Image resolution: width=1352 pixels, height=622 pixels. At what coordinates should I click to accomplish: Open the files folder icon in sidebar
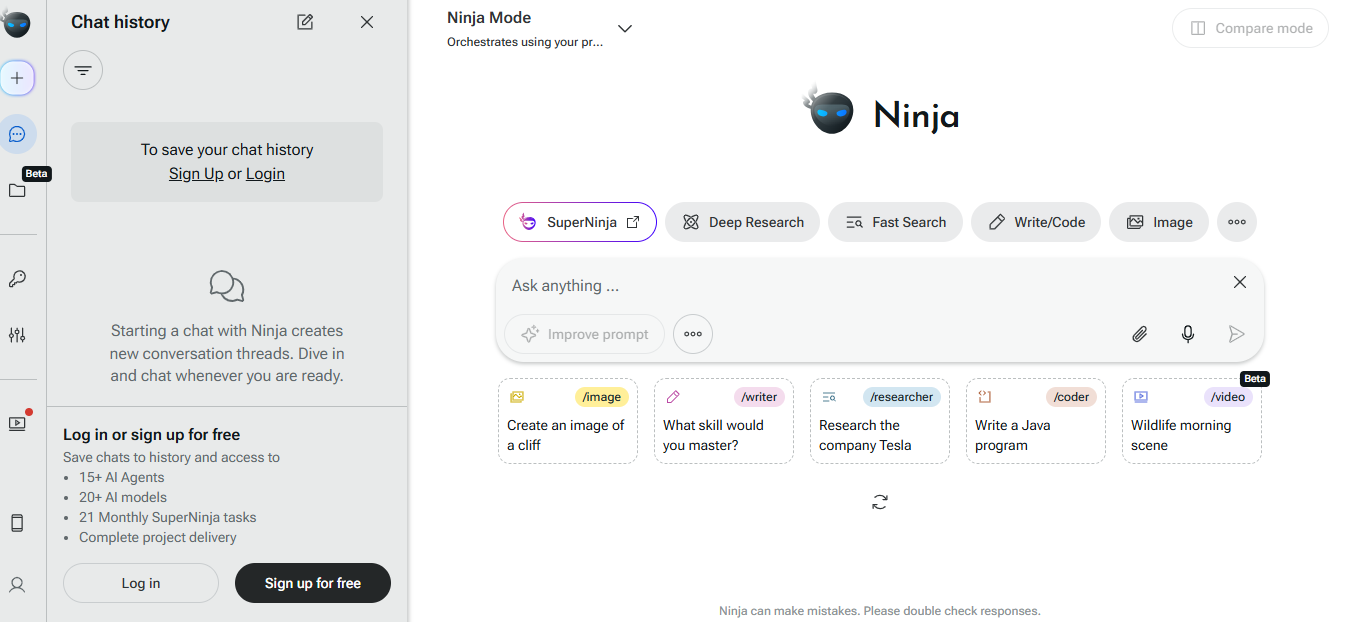point(17,190)
